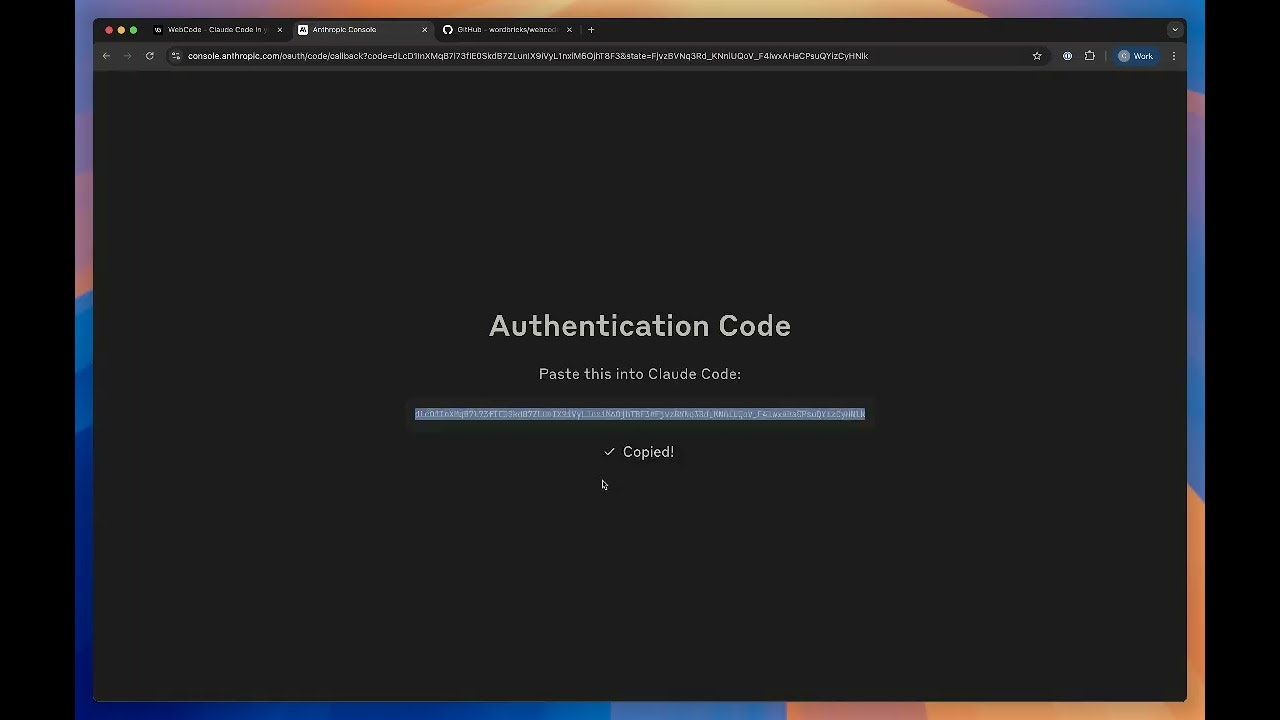Open the tab search chevron
1280x720 pixels.
click(1175, 30)
